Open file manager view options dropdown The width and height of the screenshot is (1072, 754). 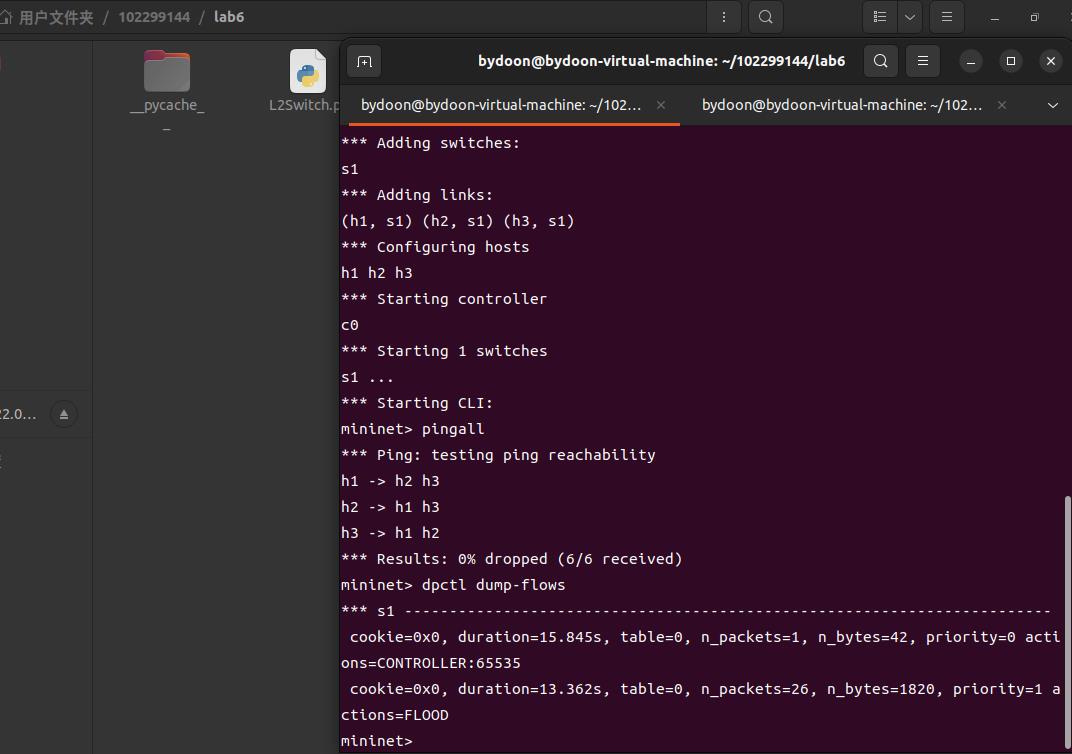click(910, 17)
